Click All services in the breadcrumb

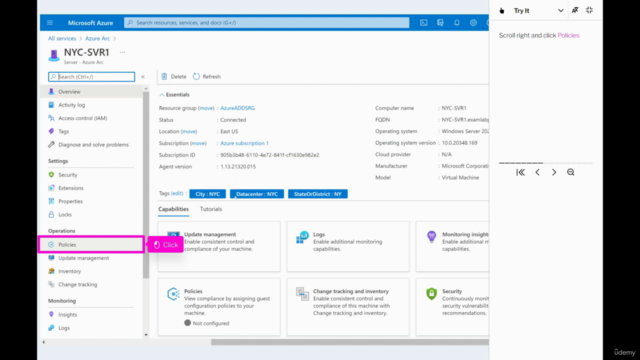pyautogui.click(x=62, y=38)
